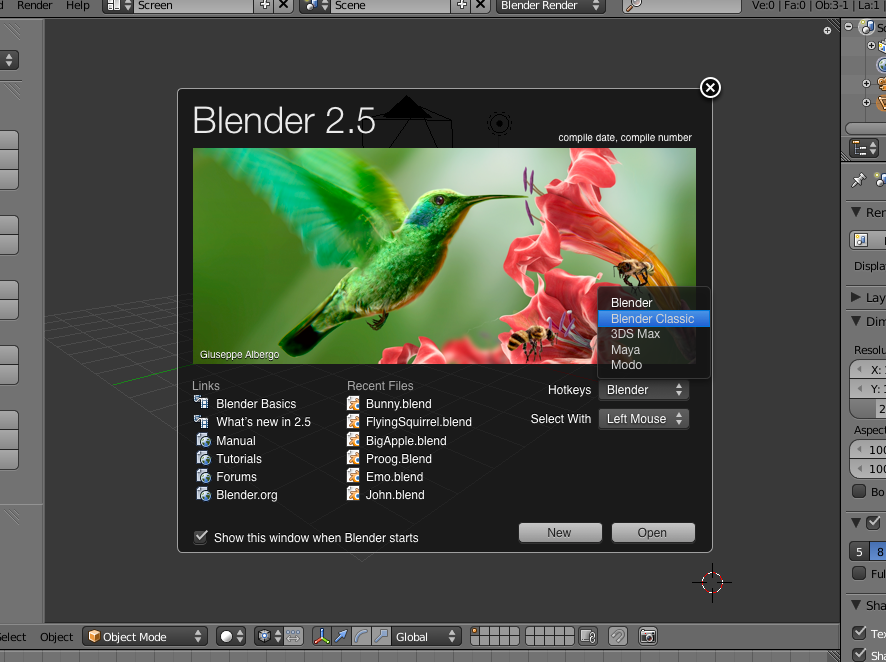The width and height of the screenshot is (886, 662).
Task: Open the screen layout browse icon dropdown
Action: pyautogui.click(x=119, y=6)
